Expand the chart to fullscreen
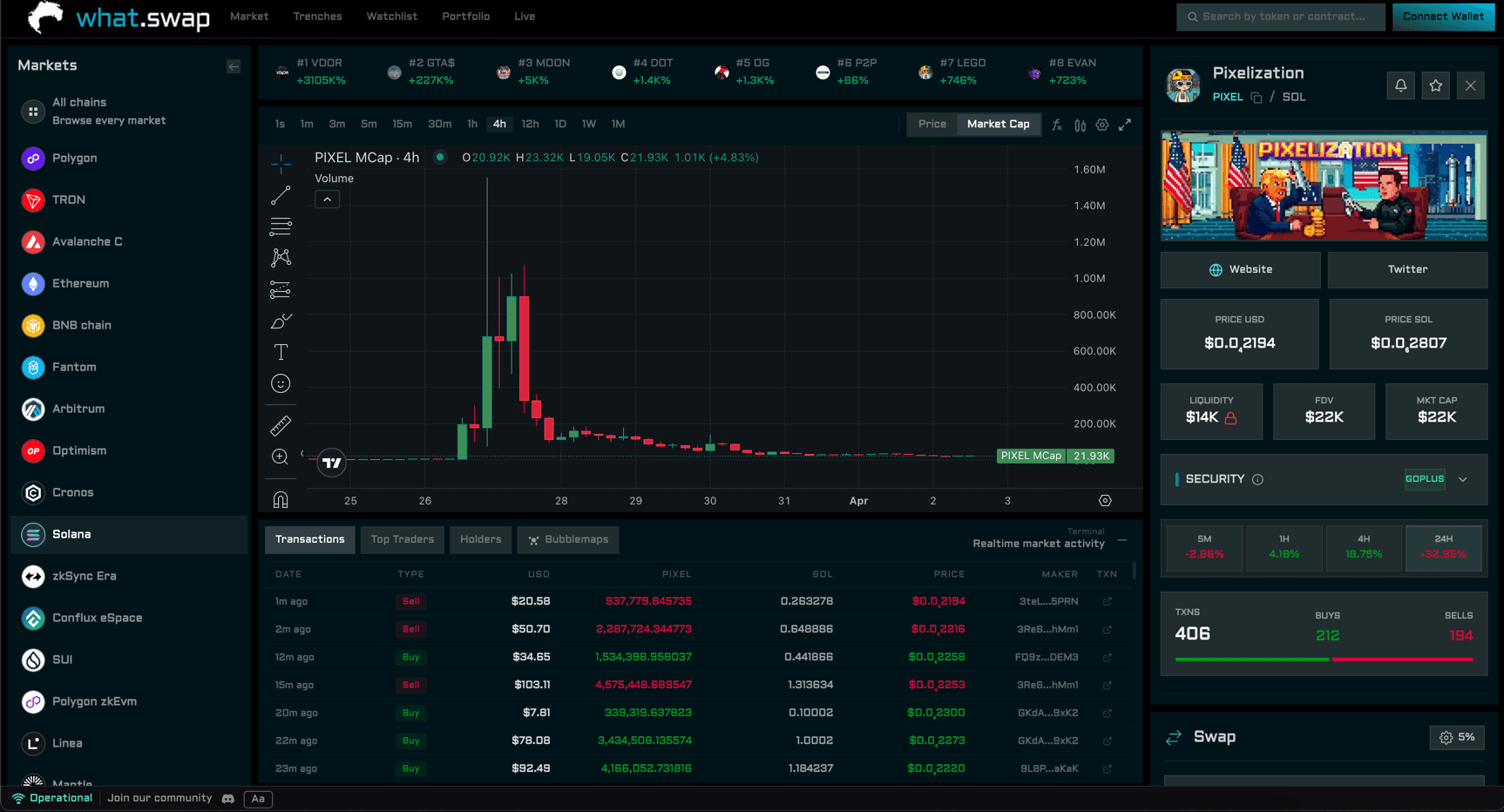 [x=1125, y=125]
